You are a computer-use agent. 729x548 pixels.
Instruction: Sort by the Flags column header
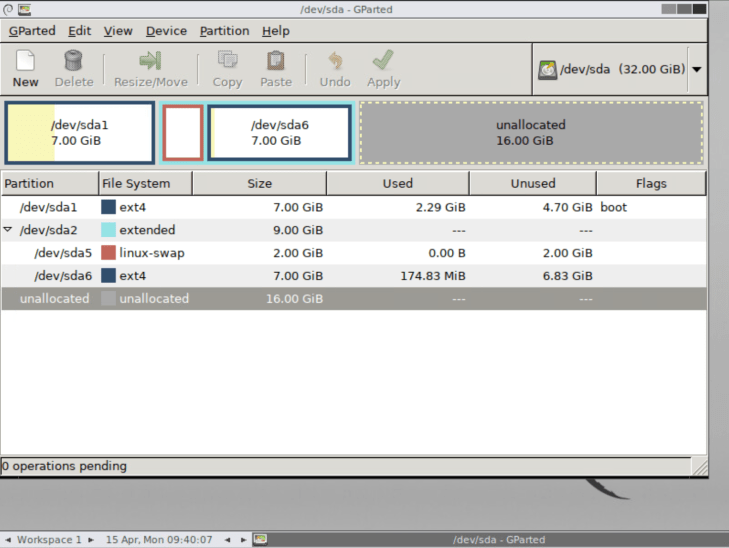tap(651, 183)
